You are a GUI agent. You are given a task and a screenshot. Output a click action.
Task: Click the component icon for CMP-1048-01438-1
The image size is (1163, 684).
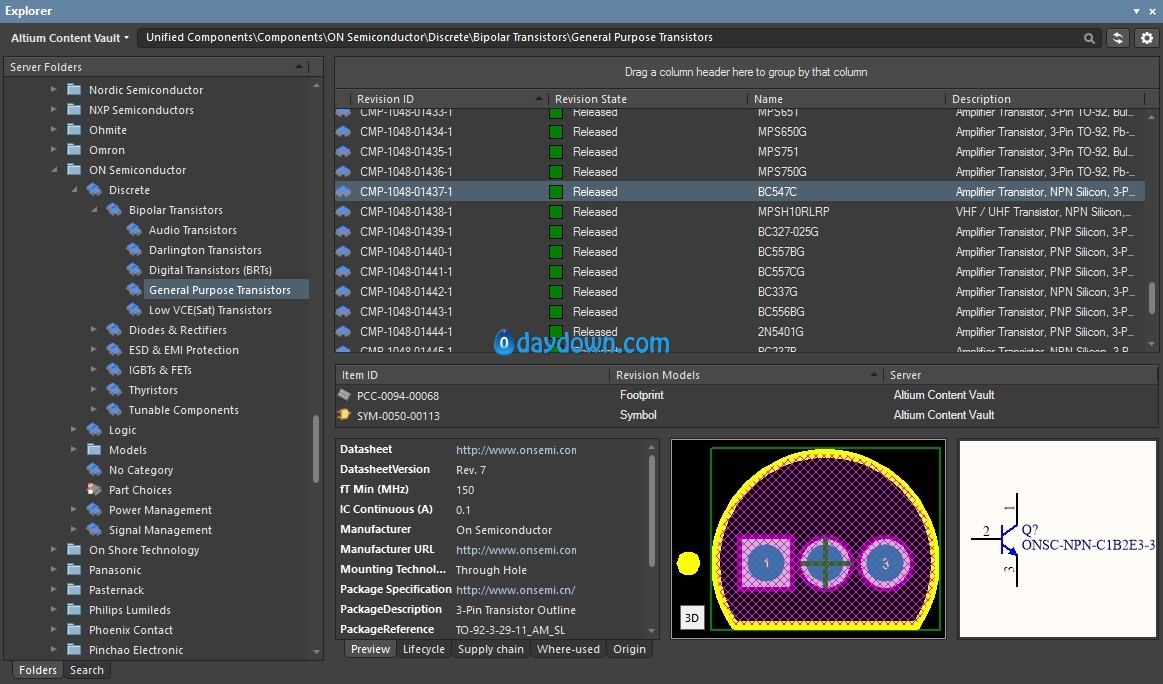click(x=344, y=212)
